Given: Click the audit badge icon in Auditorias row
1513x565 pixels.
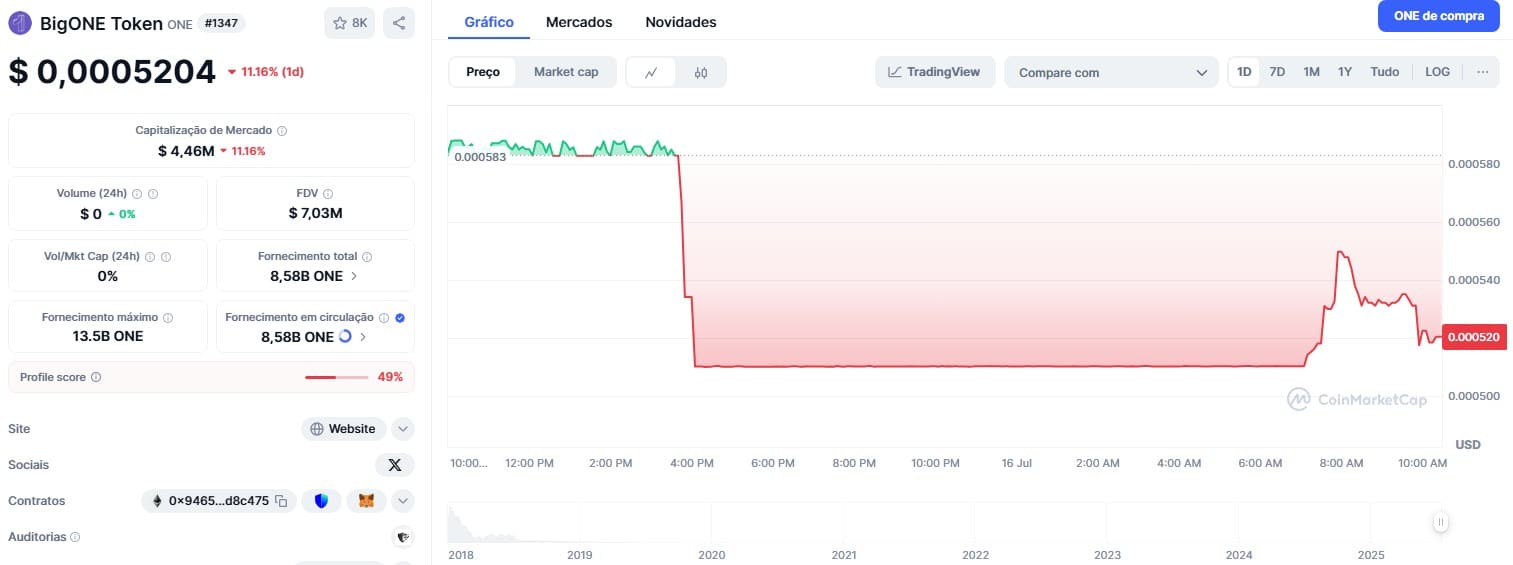Looking at the screenshot, I should click(403, 537).
